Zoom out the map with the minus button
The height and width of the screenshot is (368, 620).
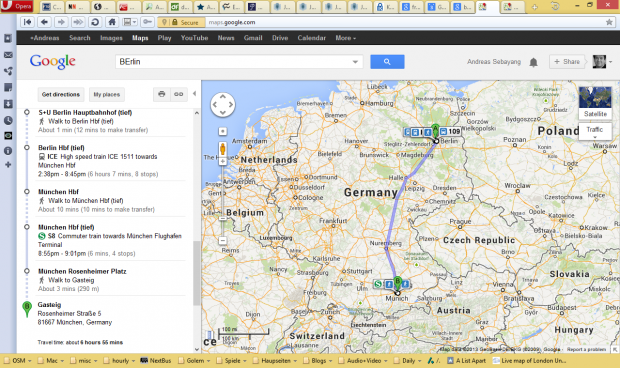[x=223, y=240]
